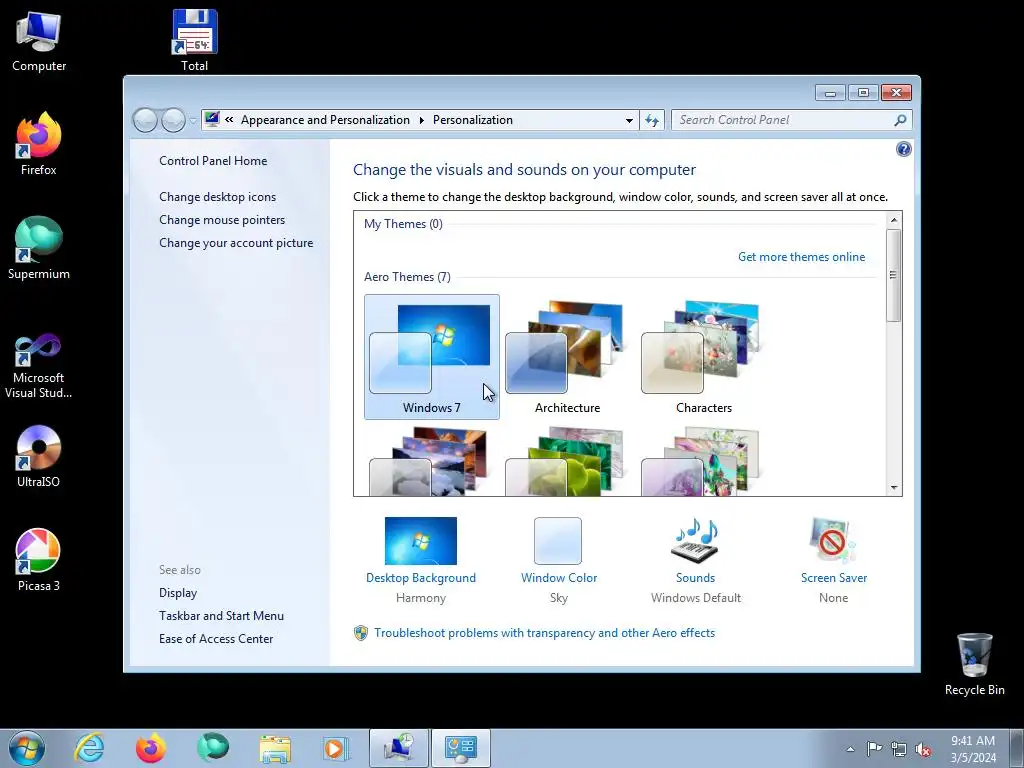Click the Show desktop strip at the taskbar end
Screen dimensions: 1024x768
[1017, 748]
